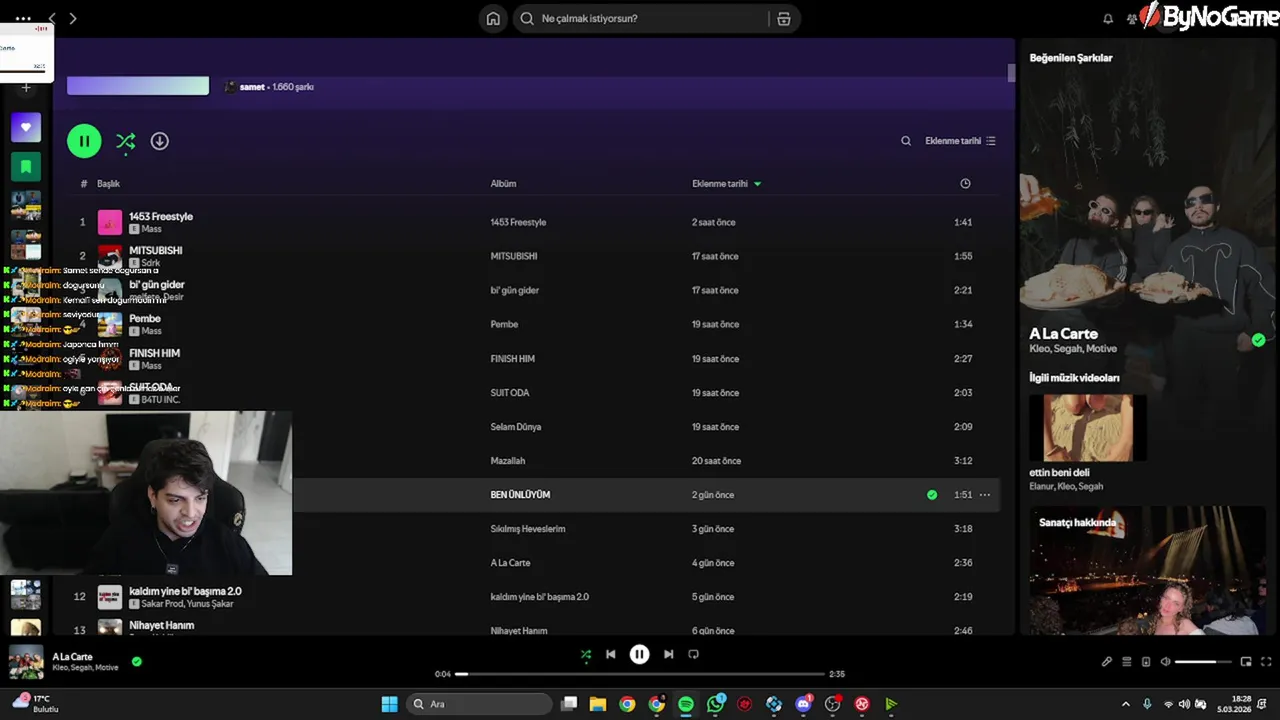Open File Explorer from the taskbar
The width and height of the screenshot is (1280, 720).
[x=598, y=704]
